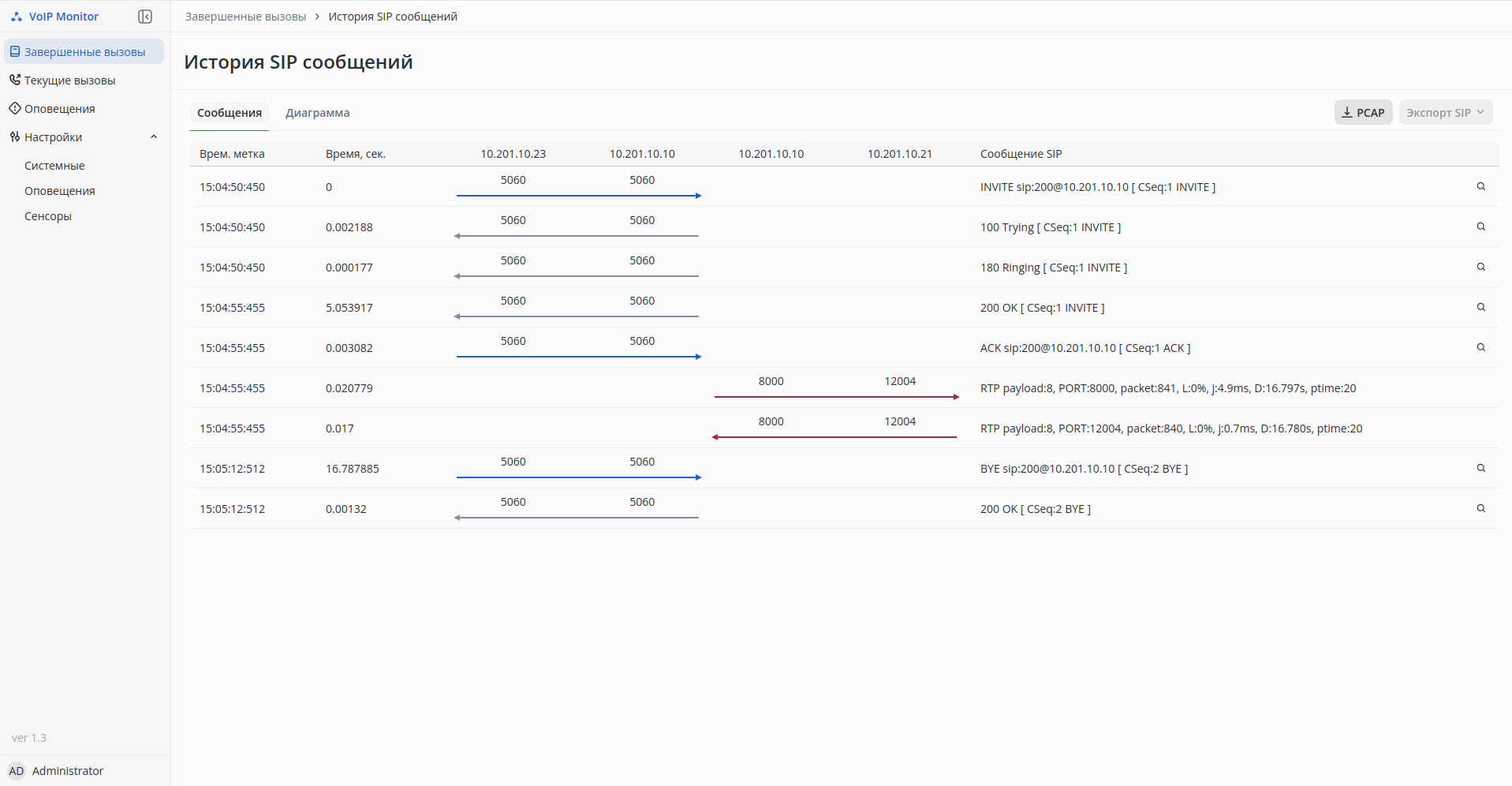
Task: Switch to the Диаграмма tab
Action: pos(317,113)
